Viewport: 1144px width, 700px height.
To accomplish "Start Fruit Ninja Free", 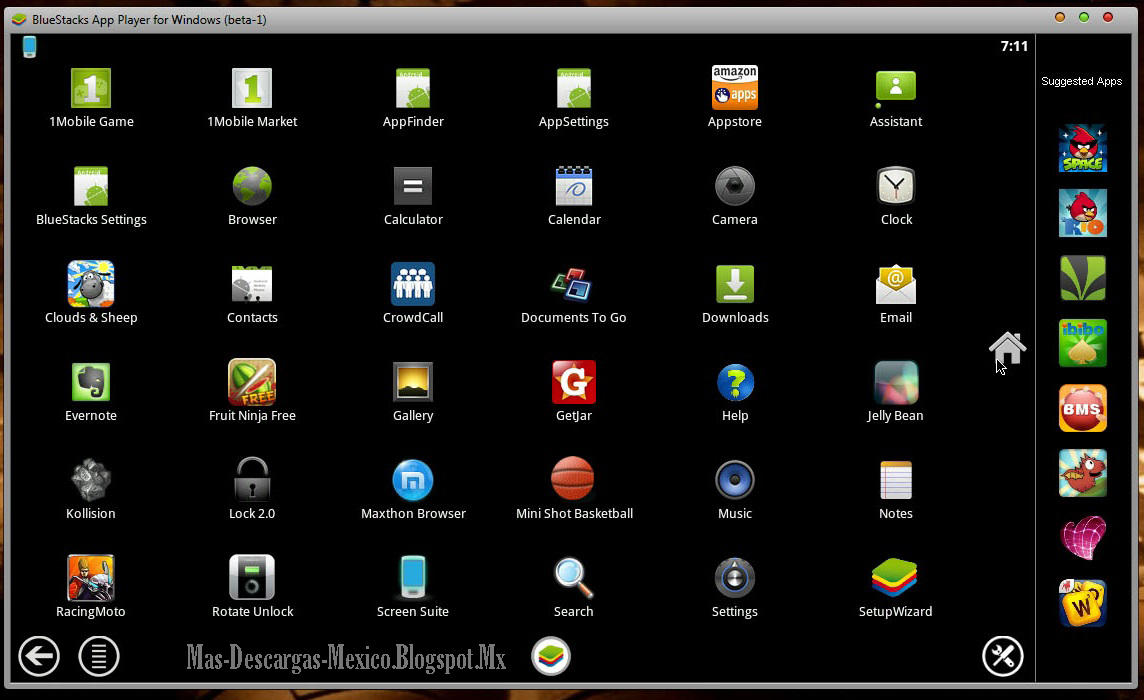I will coord(252,382).
